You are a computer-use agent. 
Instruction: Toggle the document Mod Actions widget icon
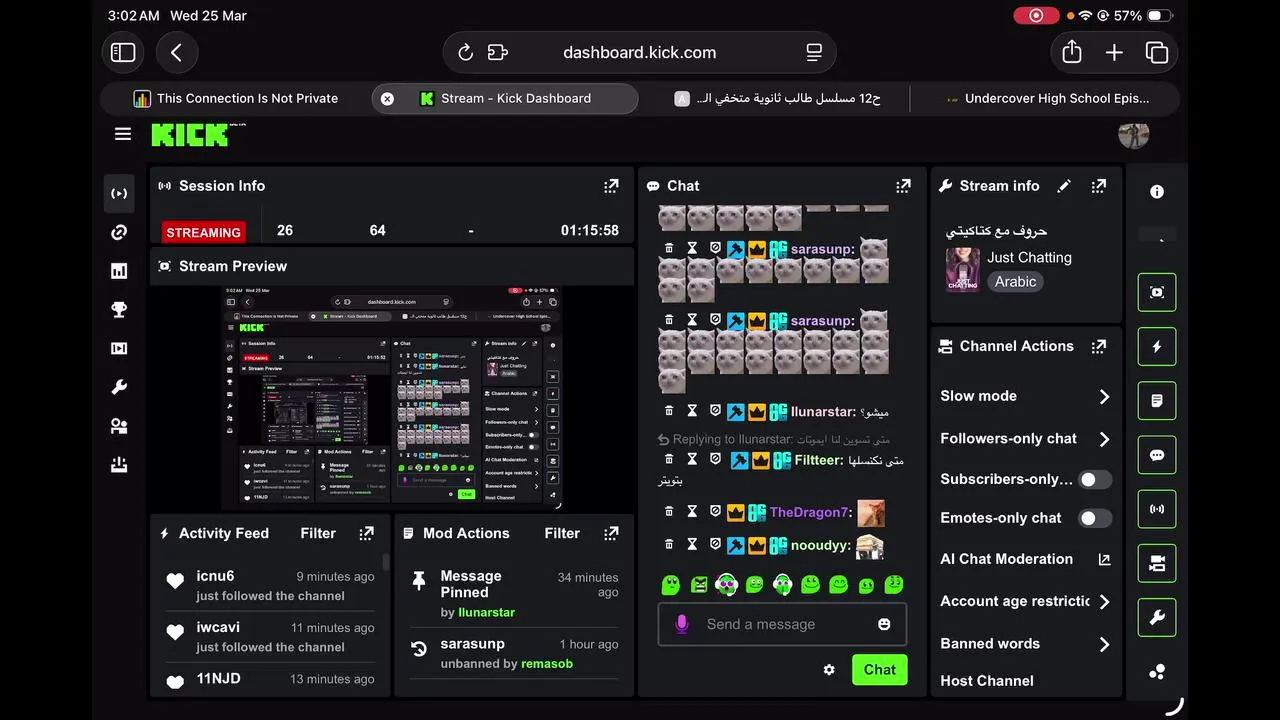coord(1157,401)
